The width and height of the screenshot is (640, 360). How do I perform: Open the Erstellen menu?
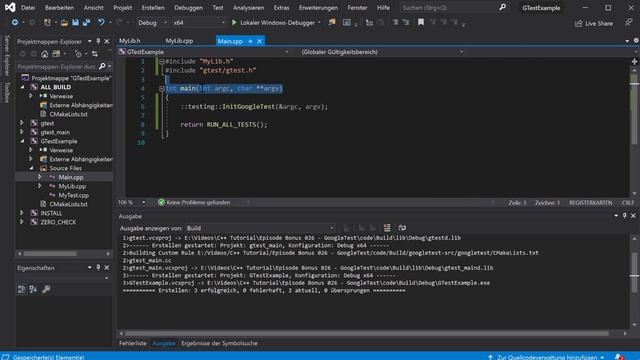coord(153,8)
